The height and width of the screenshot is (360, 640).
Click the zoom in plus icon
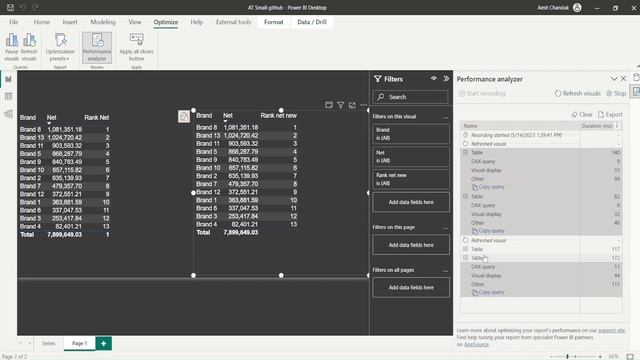[x=600, y=356]
